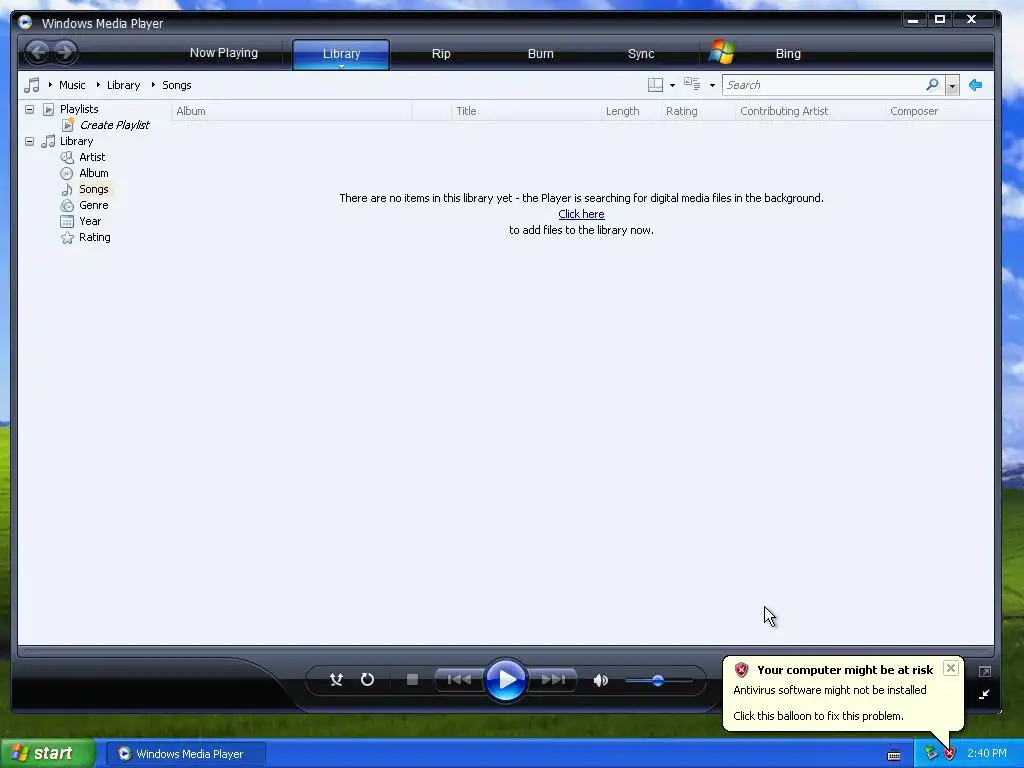Open the search options dropdown arrow

(x=952, y=85)
